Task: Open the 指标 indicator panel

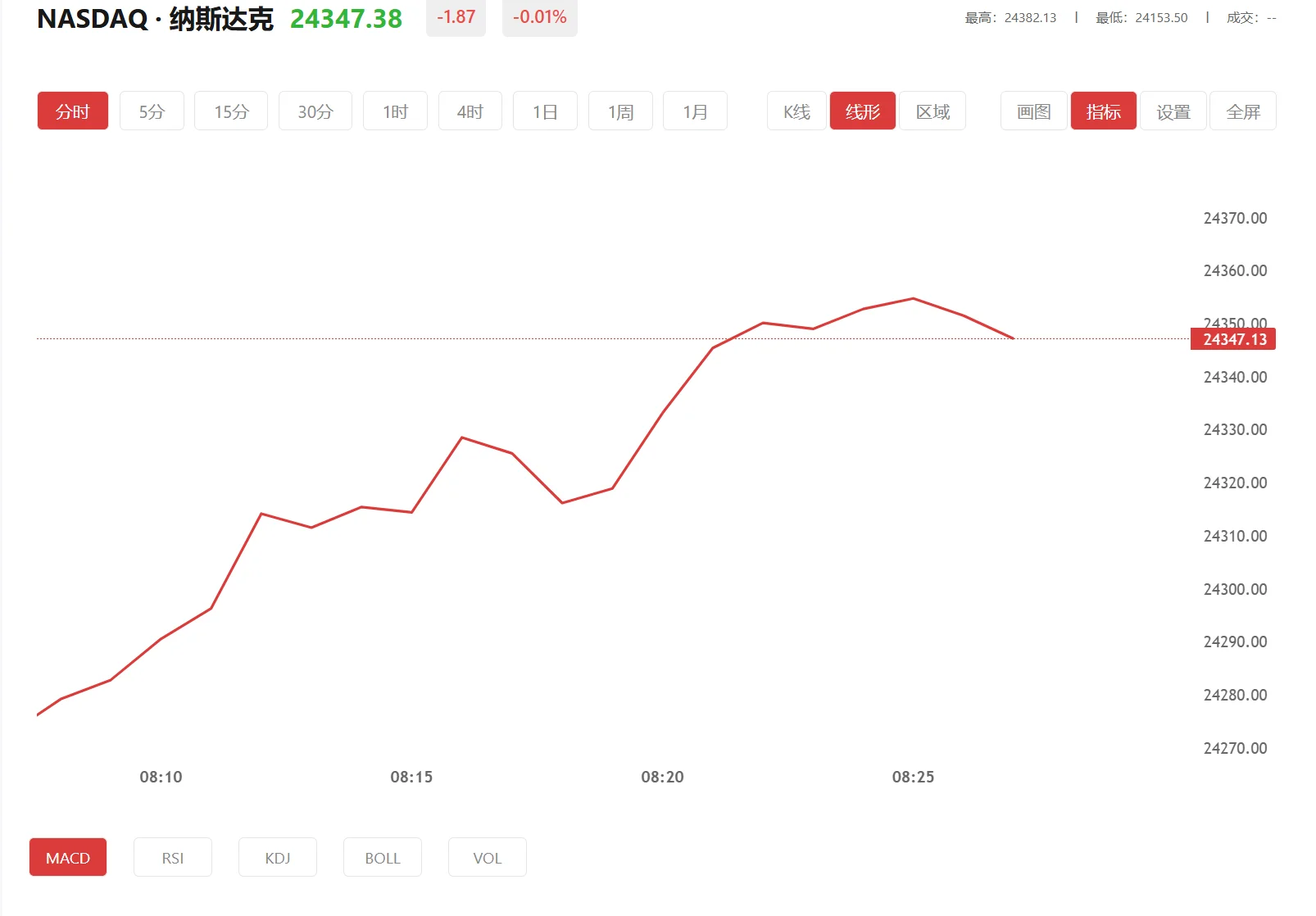Action: coord(1104,111)
